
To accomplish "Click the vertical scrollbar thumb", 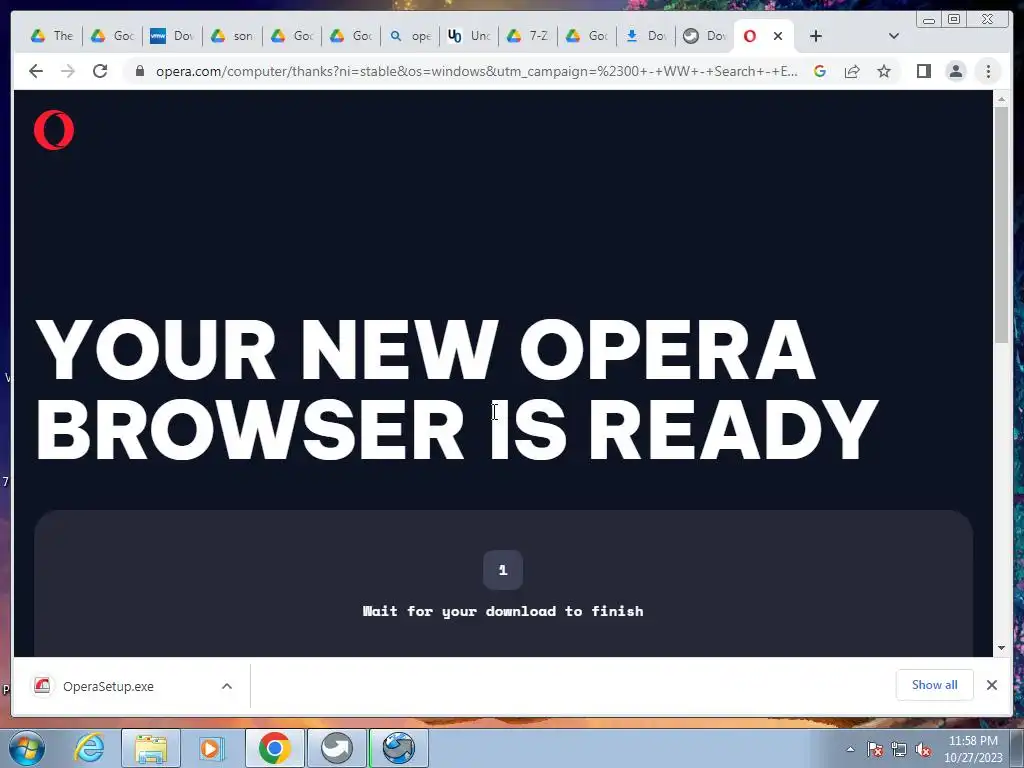I will (x=1001, y=224).
